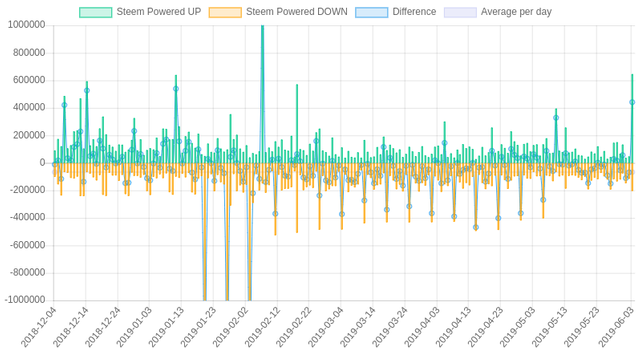Click the 0 y-axis label
The width and height of the screenshot is (640, 361).
point(42,163)
